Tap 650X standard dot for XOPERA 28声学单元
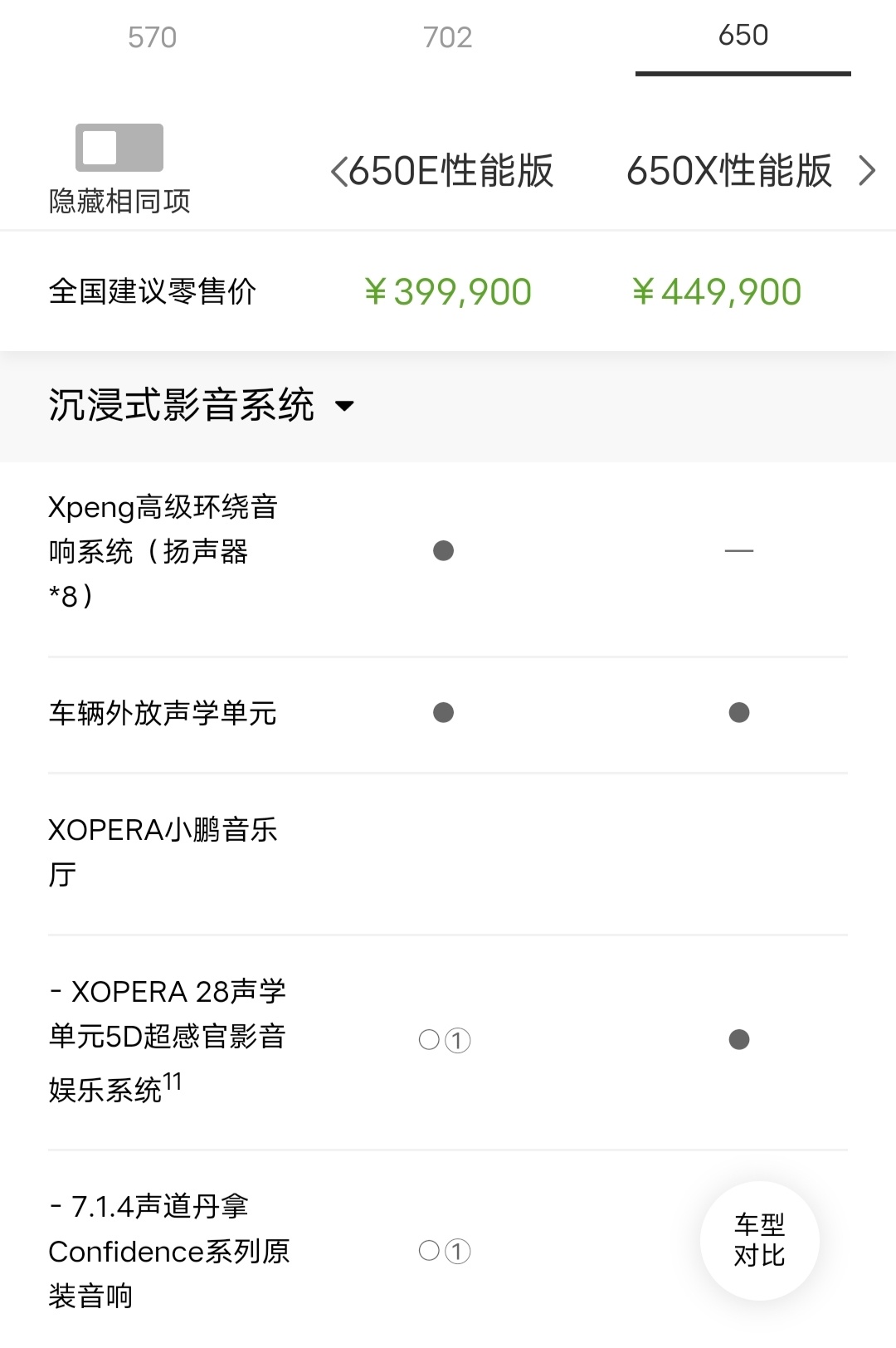 point(739,1040)
